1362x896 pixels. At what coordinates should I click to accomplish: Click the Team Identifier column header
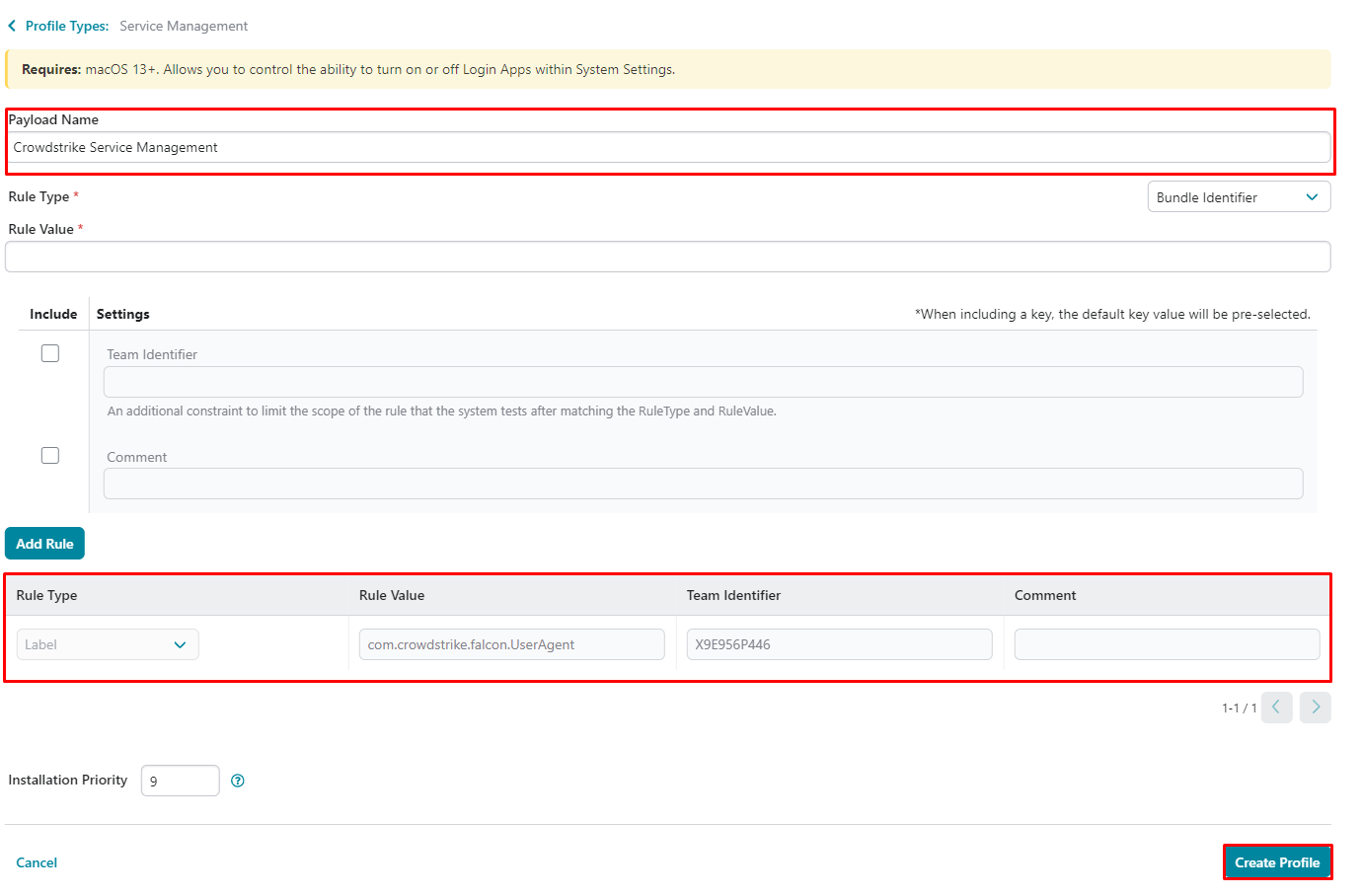733,595
